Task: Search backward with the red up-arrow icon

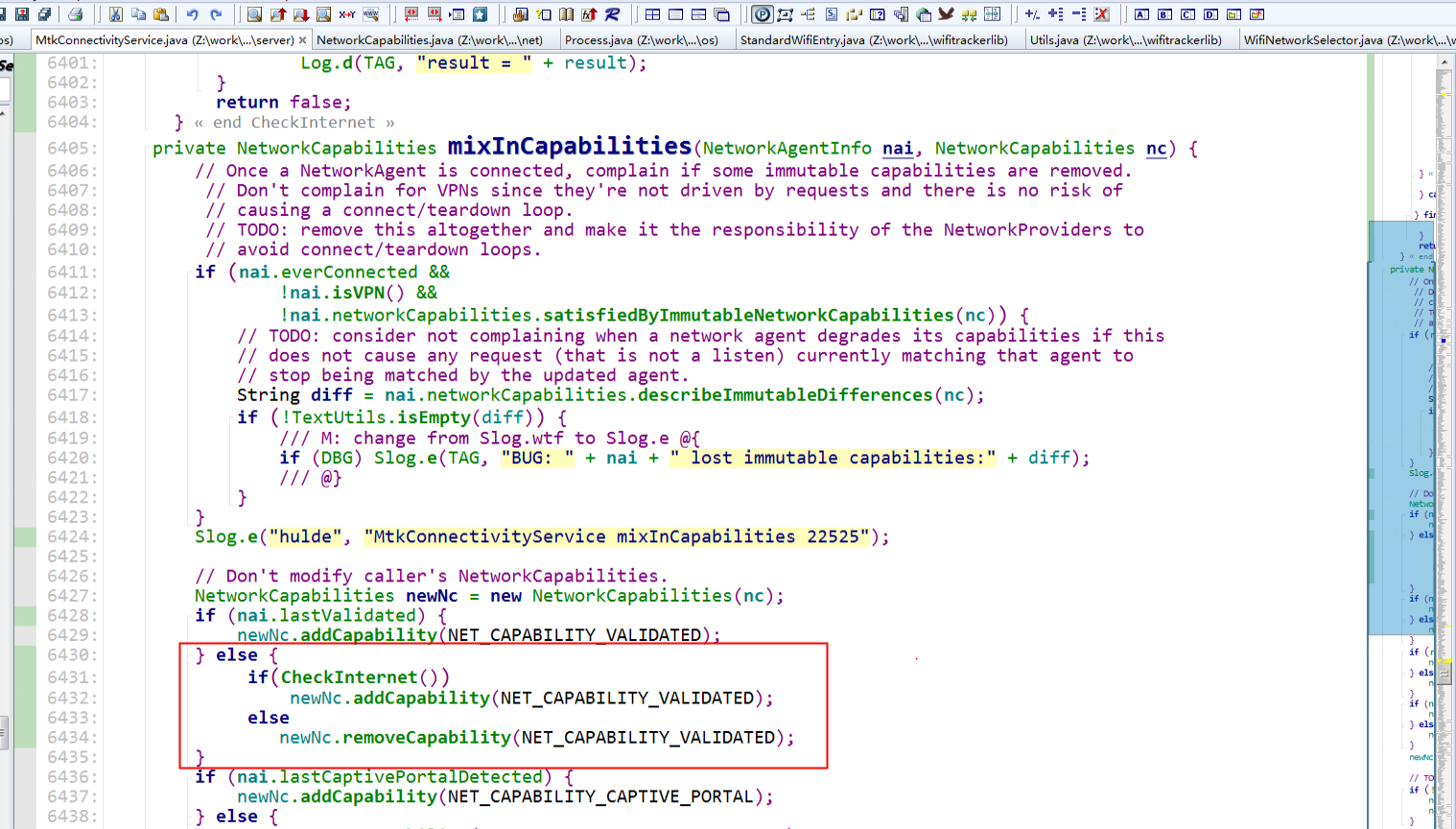Action: pyautogui.click(x=277, y=14)
